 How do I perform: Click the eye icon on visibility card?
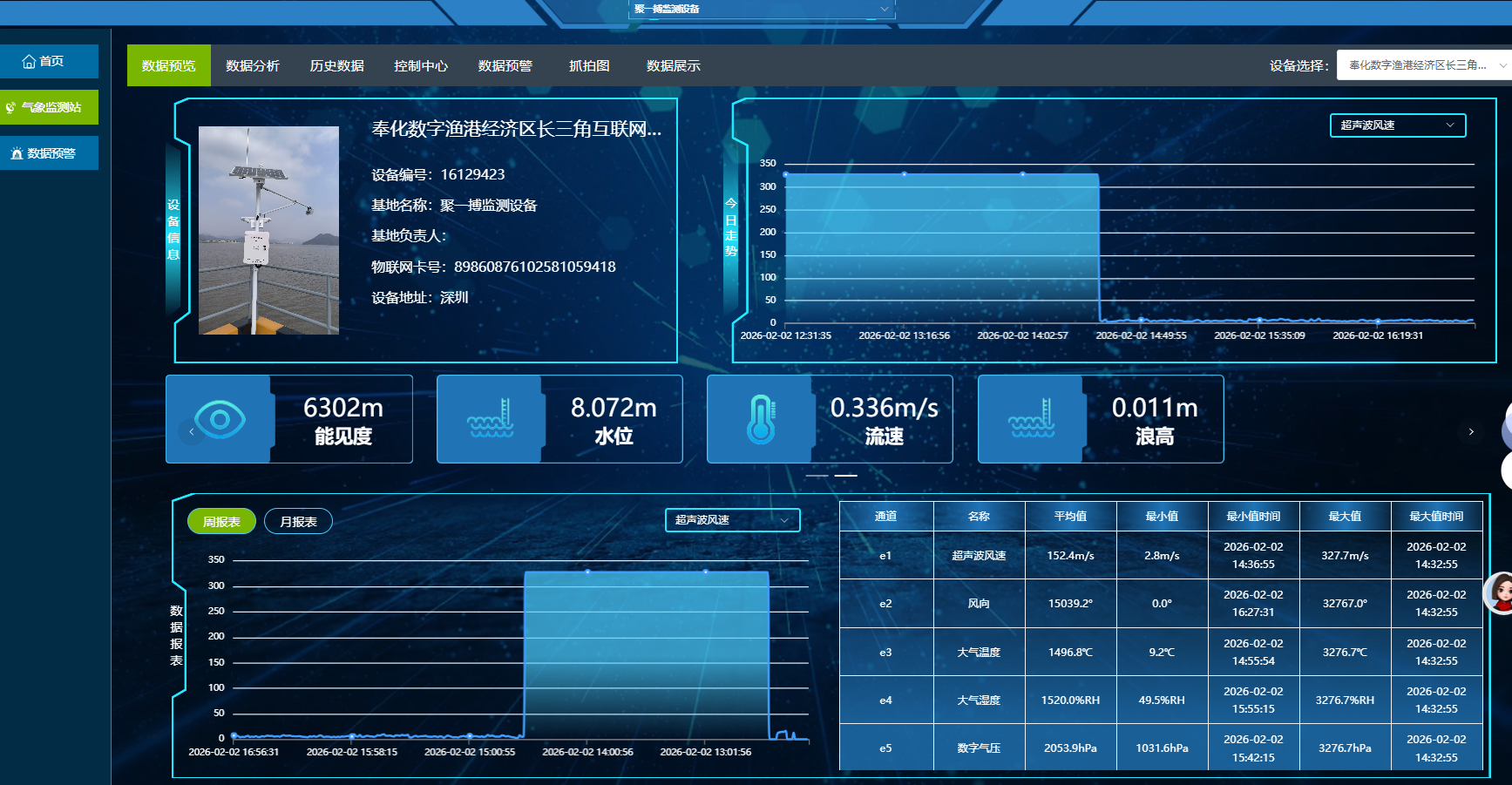[220, 420]
